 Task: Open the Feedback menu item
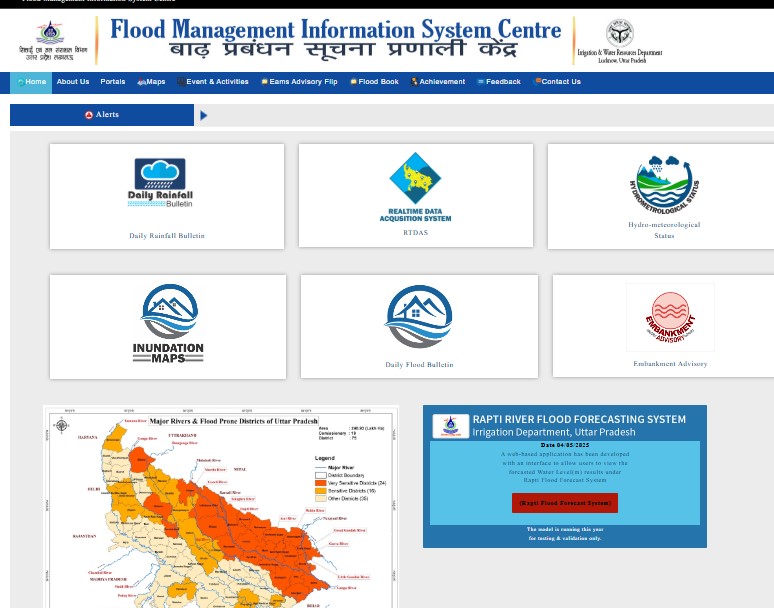(499, 82)
